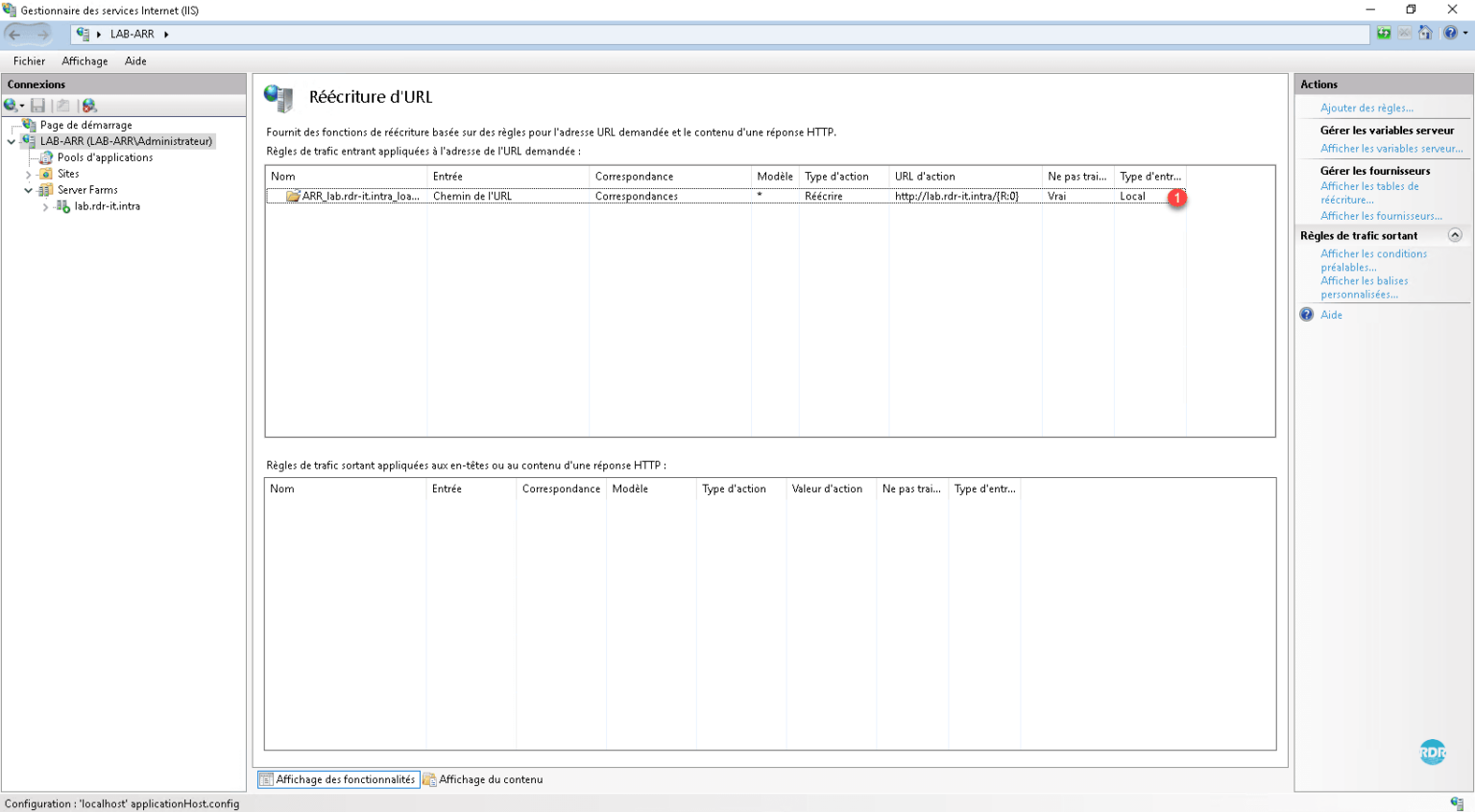Sort outbound rules by Valeur d'action column
The image size is (1475, 812).
coord(831,490)
